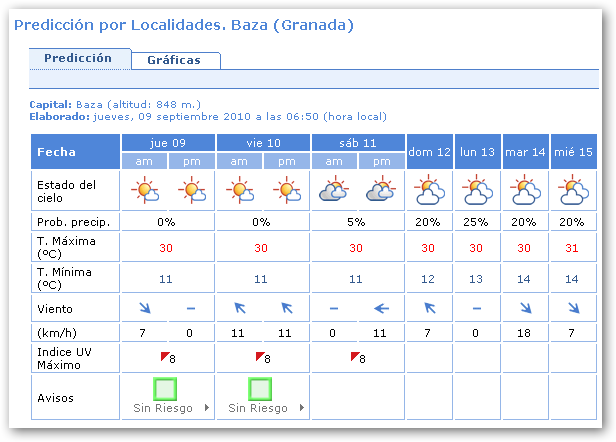
Task: Expand Friday's Sin Riesgo arrow
Action: click(302, 408)
